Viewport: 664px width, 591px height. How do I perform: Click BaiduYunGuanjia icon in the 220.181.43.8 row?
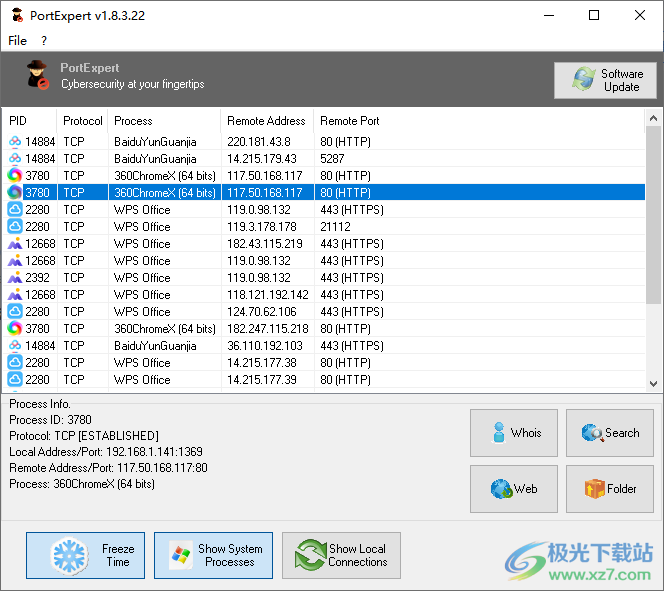coord(15,141)
